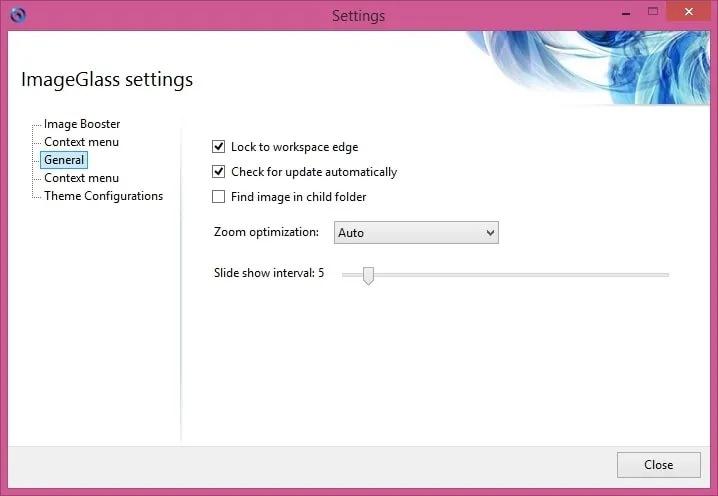Minimize the Settings window
Screen dimensions: 718x496
(x=626, y=12)
